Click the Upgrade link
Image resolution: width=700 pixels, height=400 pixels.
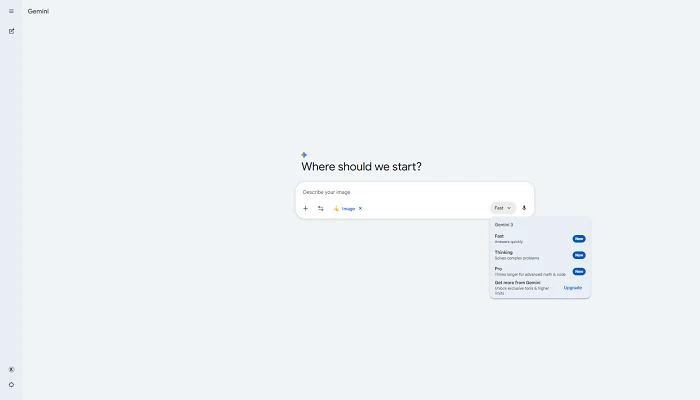pos(573,288)
